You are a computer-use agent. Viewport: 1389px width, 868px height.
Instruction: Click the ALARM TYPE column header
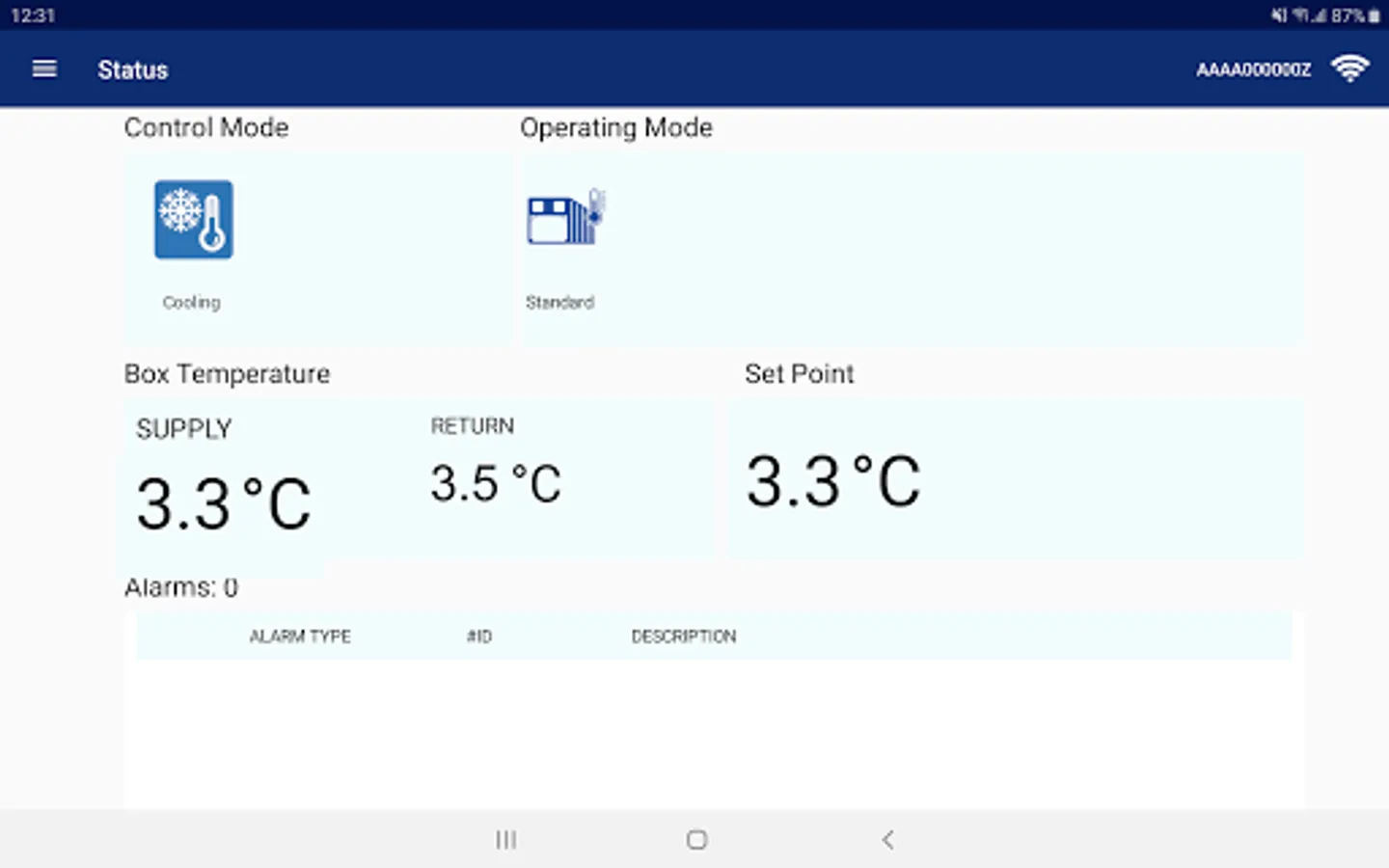pyautogui.click(x=300, y=637)
